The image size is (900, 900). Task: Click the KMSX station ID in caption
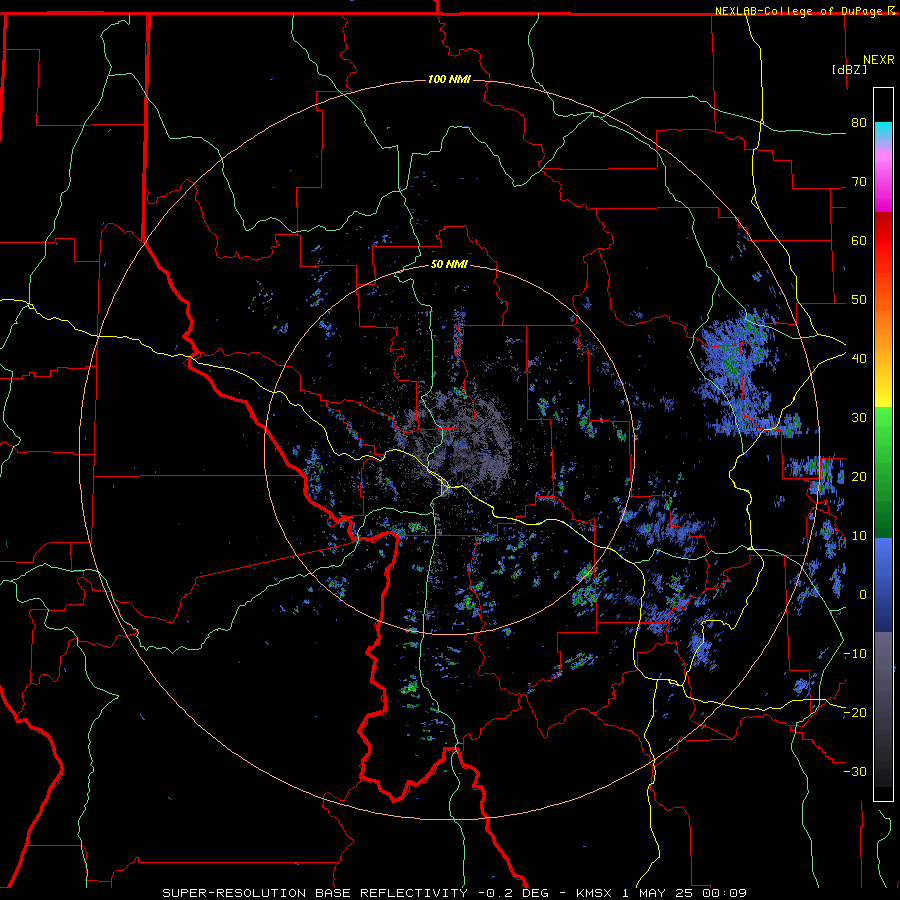[x=594, y=893]
